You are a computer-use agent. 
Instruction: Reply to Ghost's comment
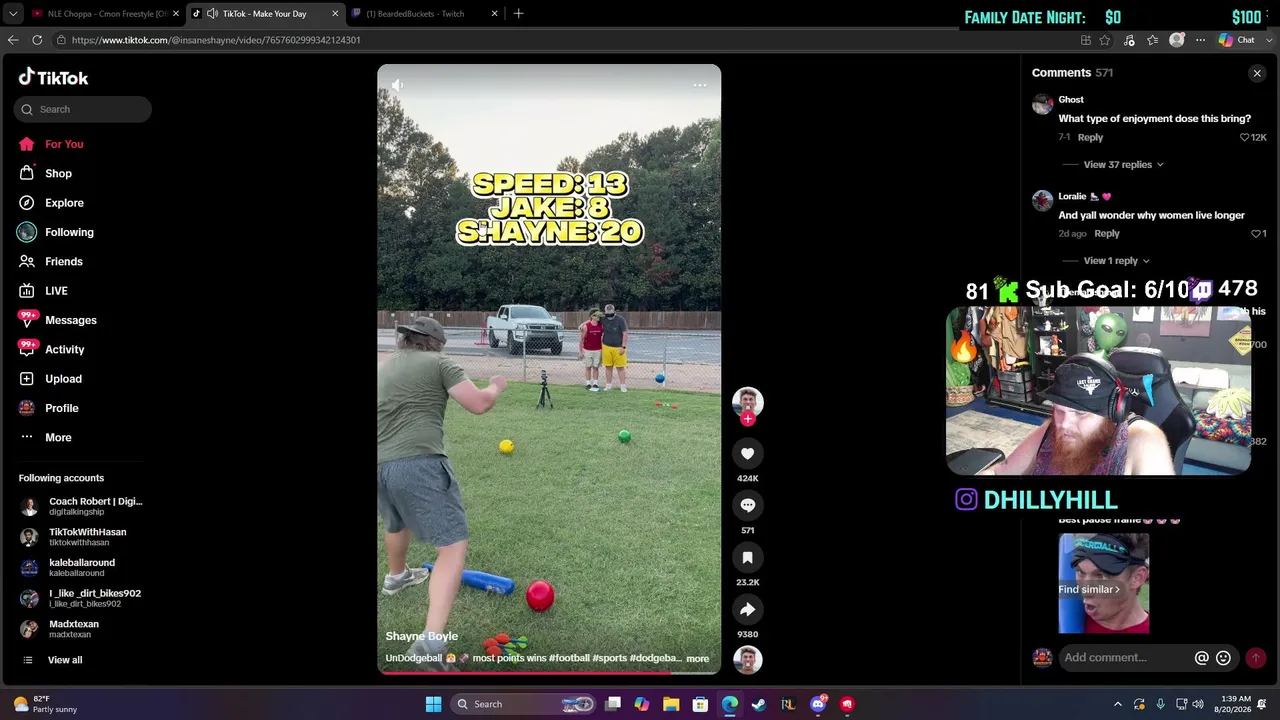click(x=1090, y=137)
